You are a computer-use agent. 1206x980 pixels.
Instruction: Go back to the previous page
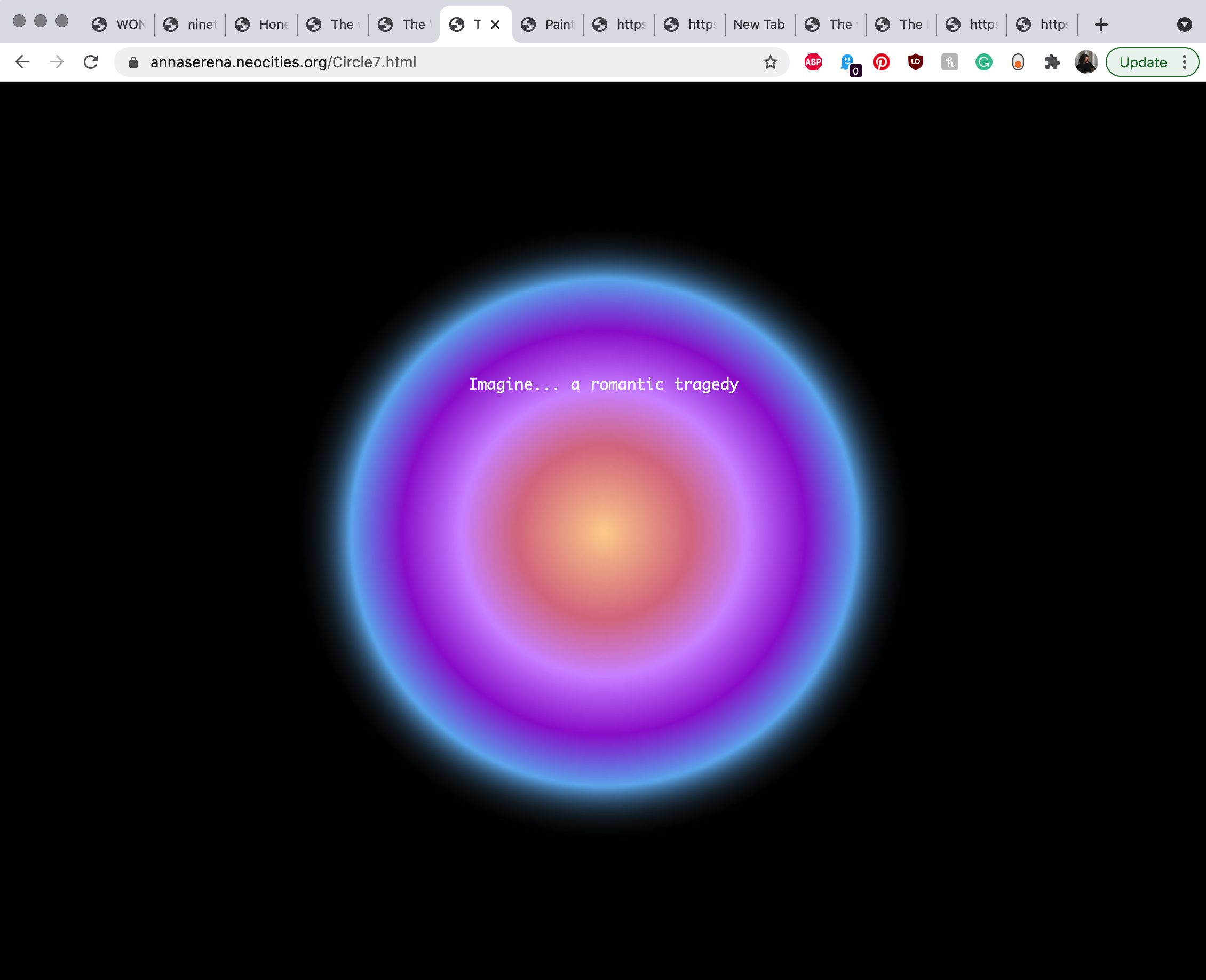[x=22, y=62]
